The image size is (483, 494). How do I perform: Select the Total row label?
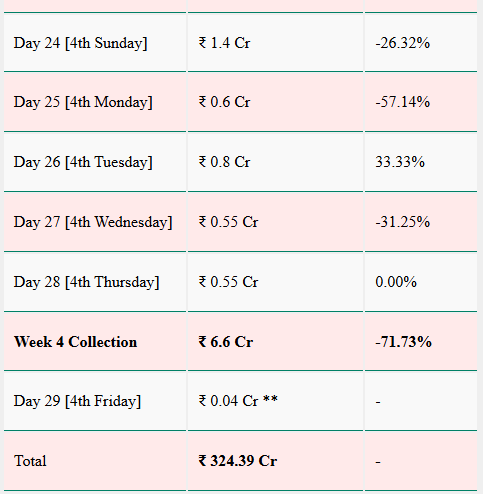30,461
